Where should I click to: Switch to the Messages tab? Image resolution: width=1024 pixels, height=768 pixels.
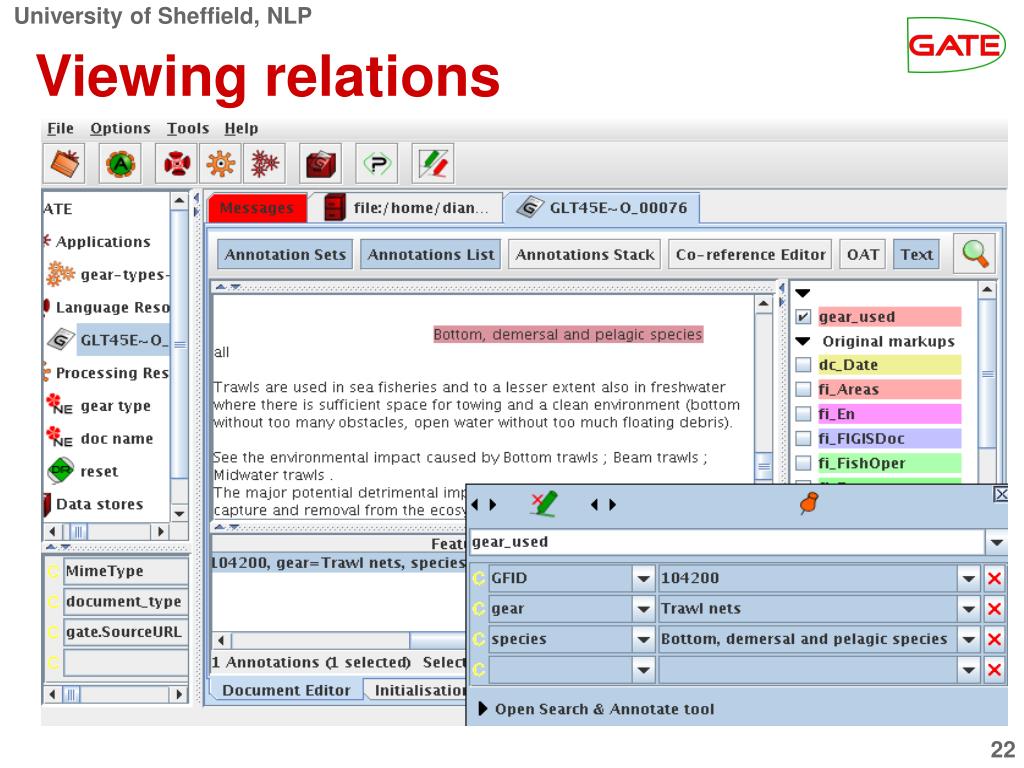pyautogui.click(x=257, y=208)
